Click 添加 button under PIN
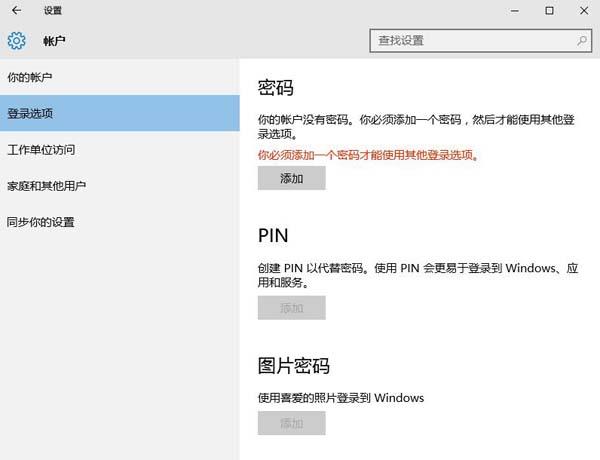Viewport: 600px width, 460px height. pos(292,308)
